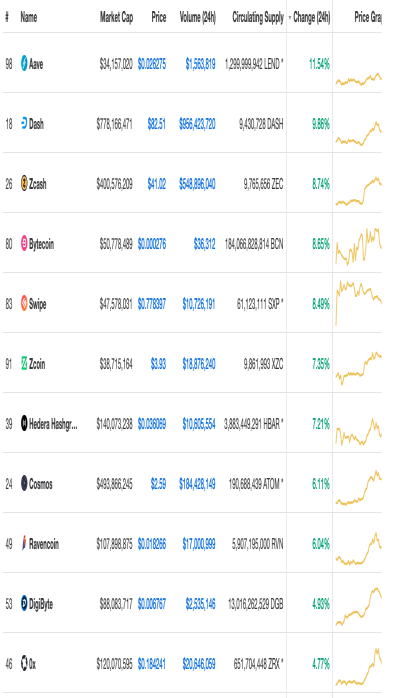400x698 pixels.
Task: Open the 0x coin name link
Action: pos(32,664)
